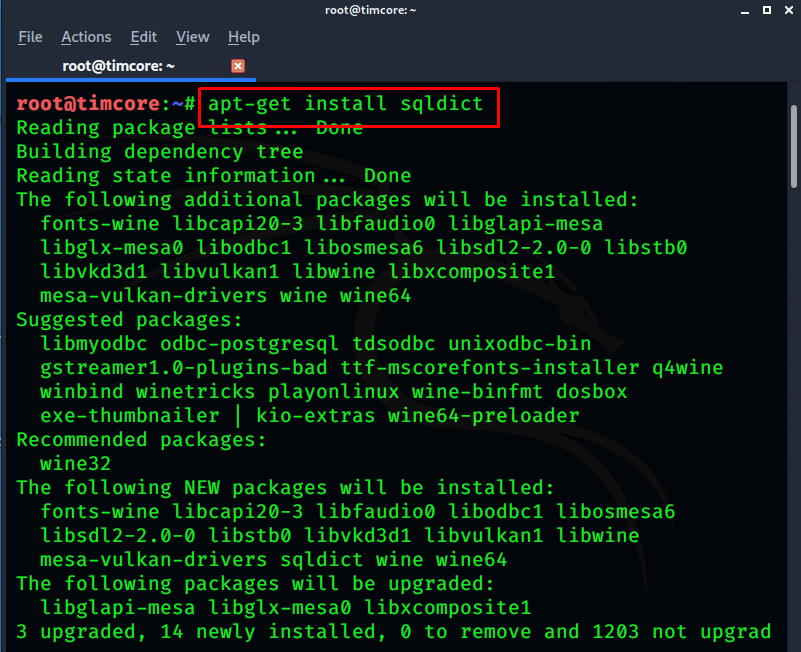Click the terminal vertical scrollbar thumb
The image size is (801, 652).
pos(793,147)
